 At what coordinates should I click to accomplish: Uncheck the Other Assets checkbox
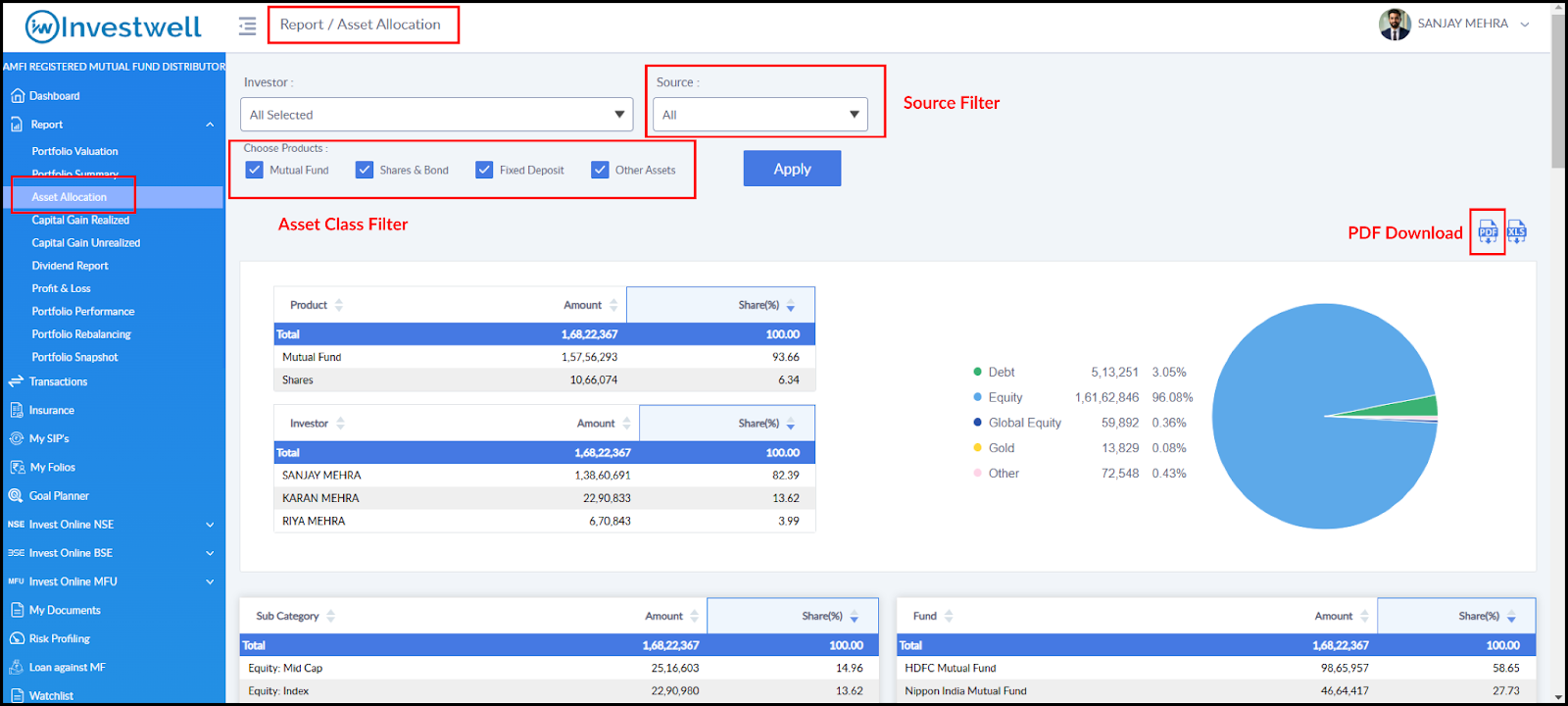[600, 170]
